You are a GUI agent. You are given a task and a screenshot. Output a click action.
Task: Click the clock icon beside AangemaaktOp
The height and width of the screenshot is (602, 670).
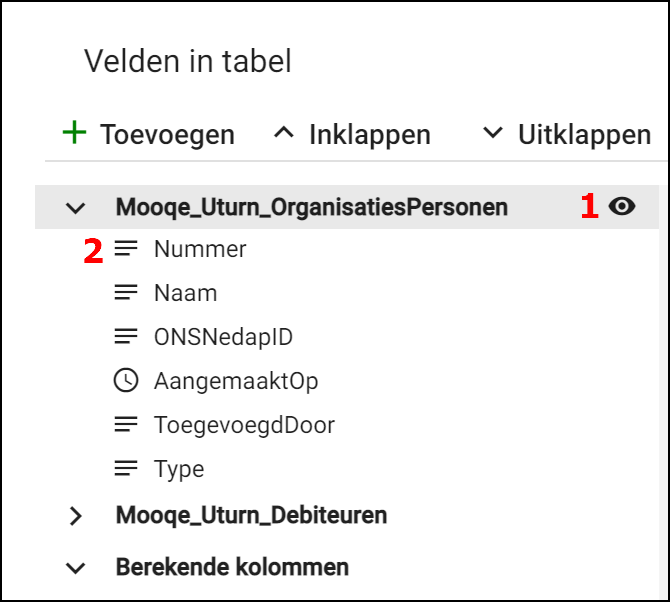[126, 381]
